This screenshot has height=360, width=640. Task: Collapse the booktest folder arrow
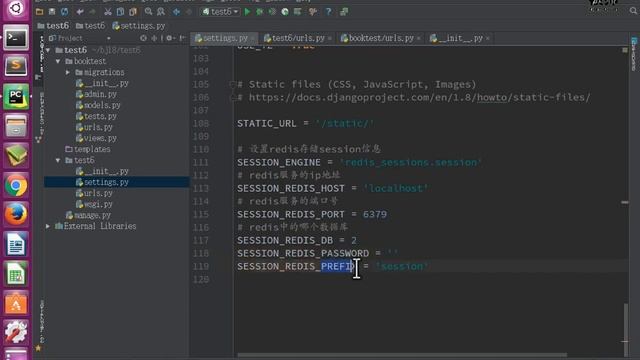tap(58, 61)
